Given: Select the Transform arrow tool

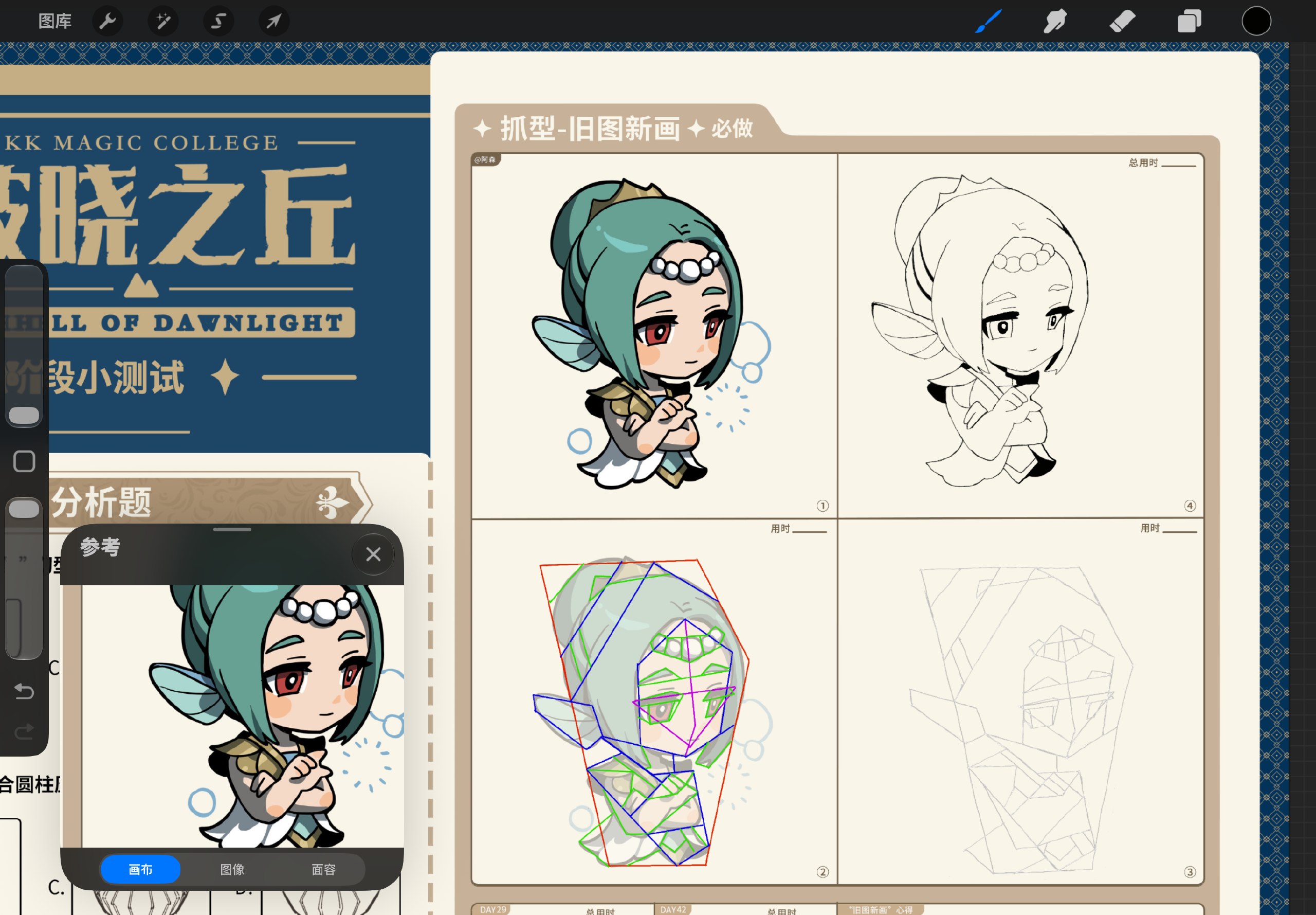Looking at the screenshot, I should pyautogui.click(x=274, y=22).
